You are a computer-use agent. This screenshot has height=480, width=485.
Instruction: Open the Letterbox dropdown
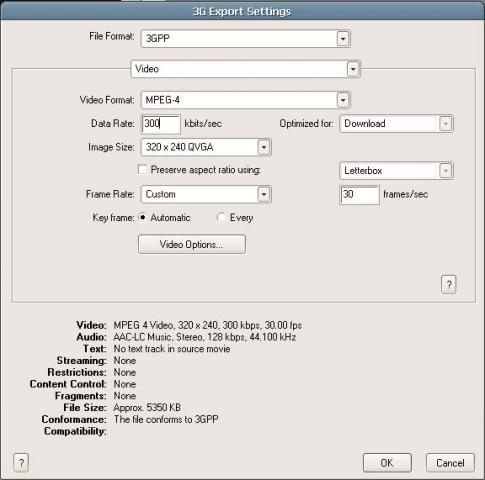point(396,171)
